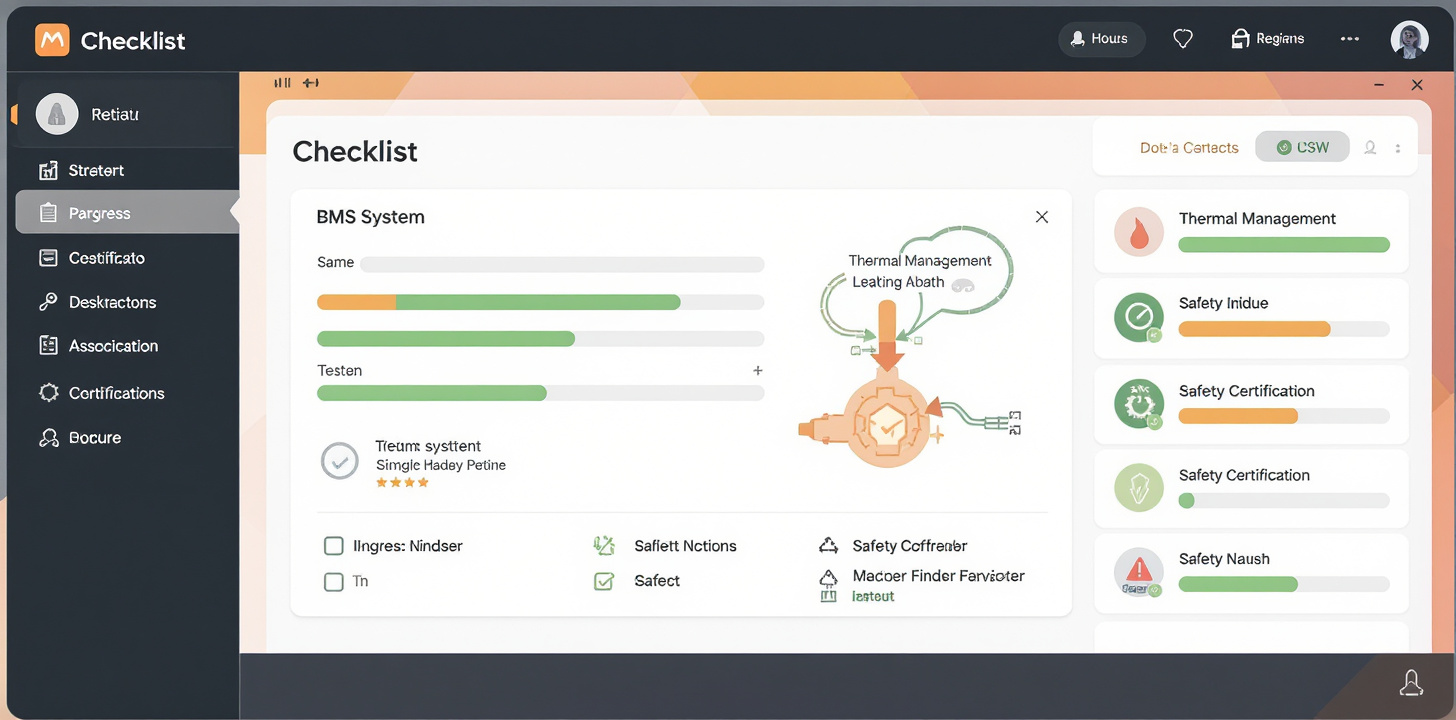Viewport: 1456px width, 720px height.
Task: Click the heart icon in top bar
Action: pyautogui.click(x=1183, y=39)
